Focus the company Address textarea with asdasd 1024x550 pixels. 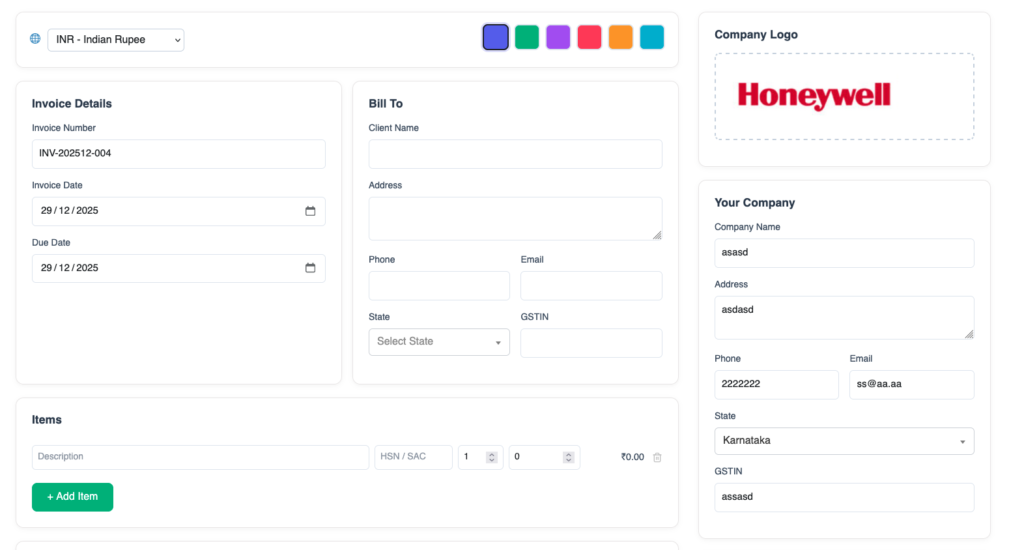click(844, 317)
